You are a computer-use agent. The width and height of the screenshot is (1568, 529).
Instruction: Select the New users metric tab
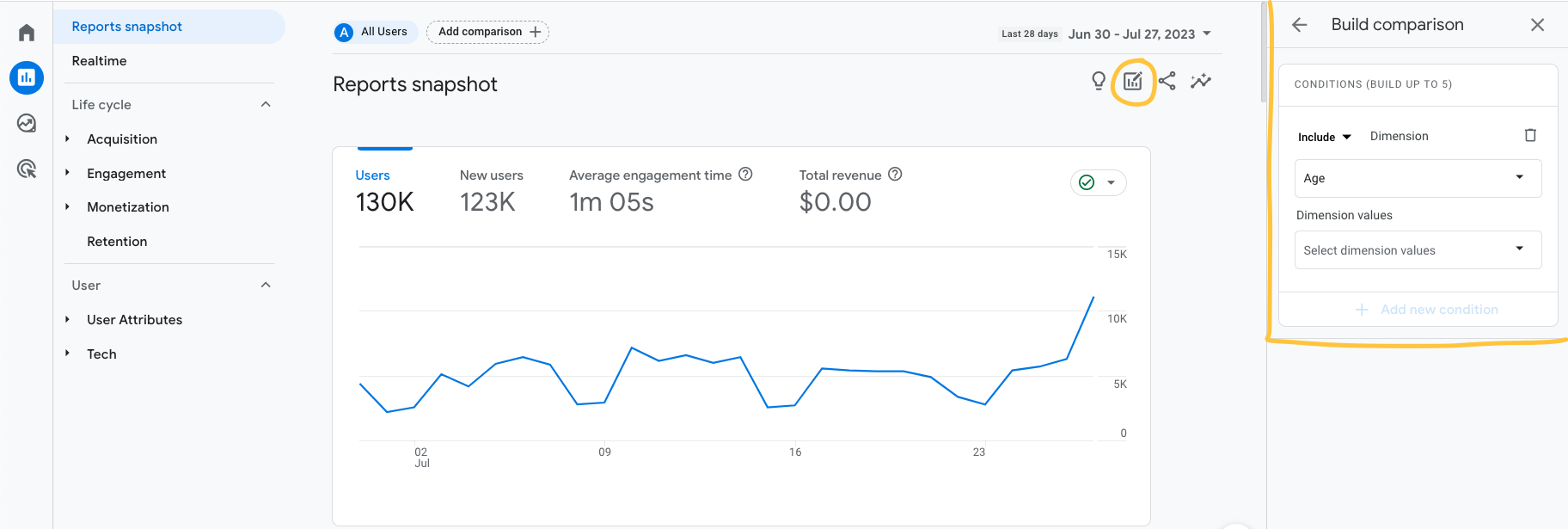point(491,190)
